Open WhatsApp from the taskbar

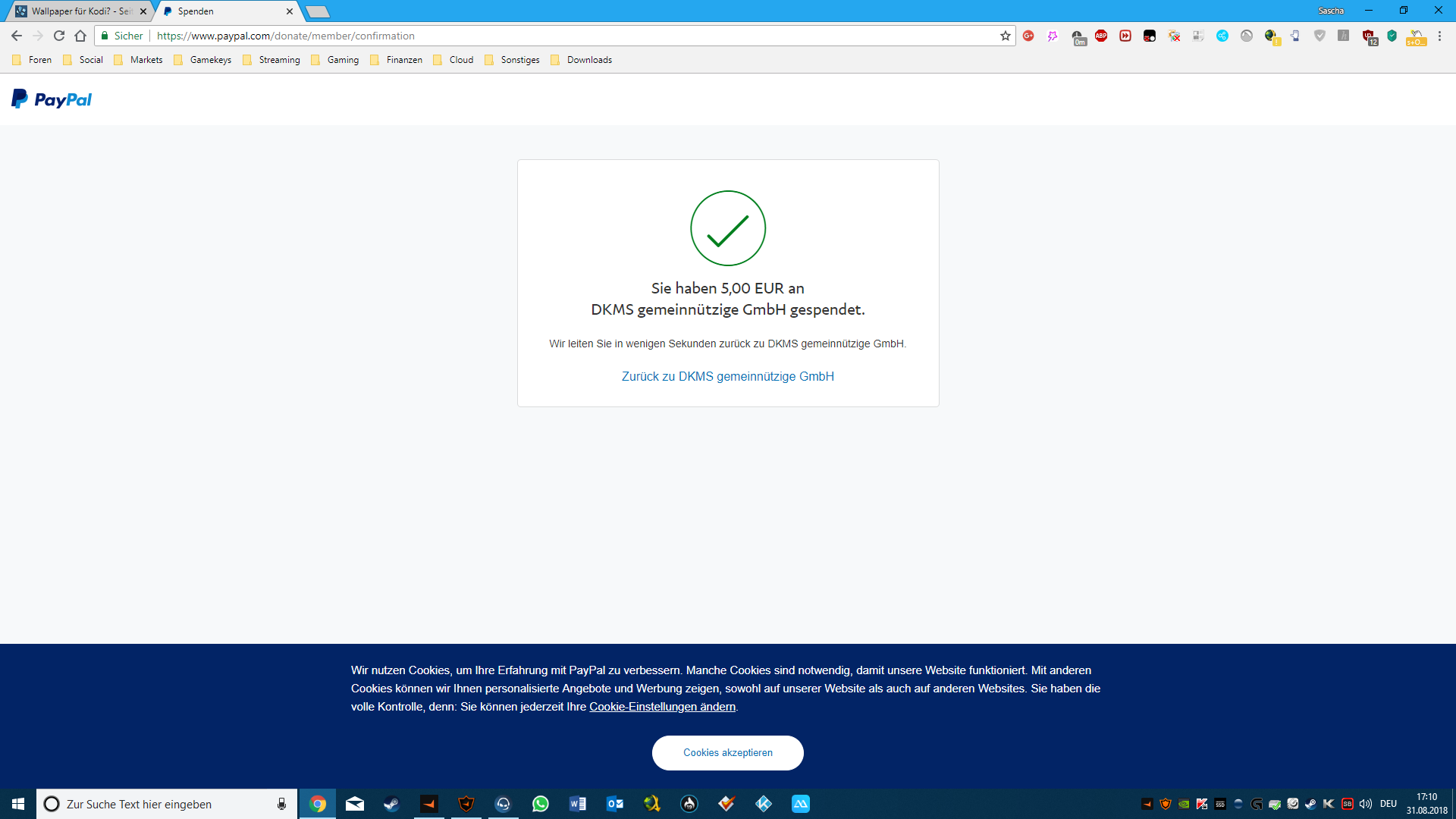pyautogui.click(x=541, y=804)
